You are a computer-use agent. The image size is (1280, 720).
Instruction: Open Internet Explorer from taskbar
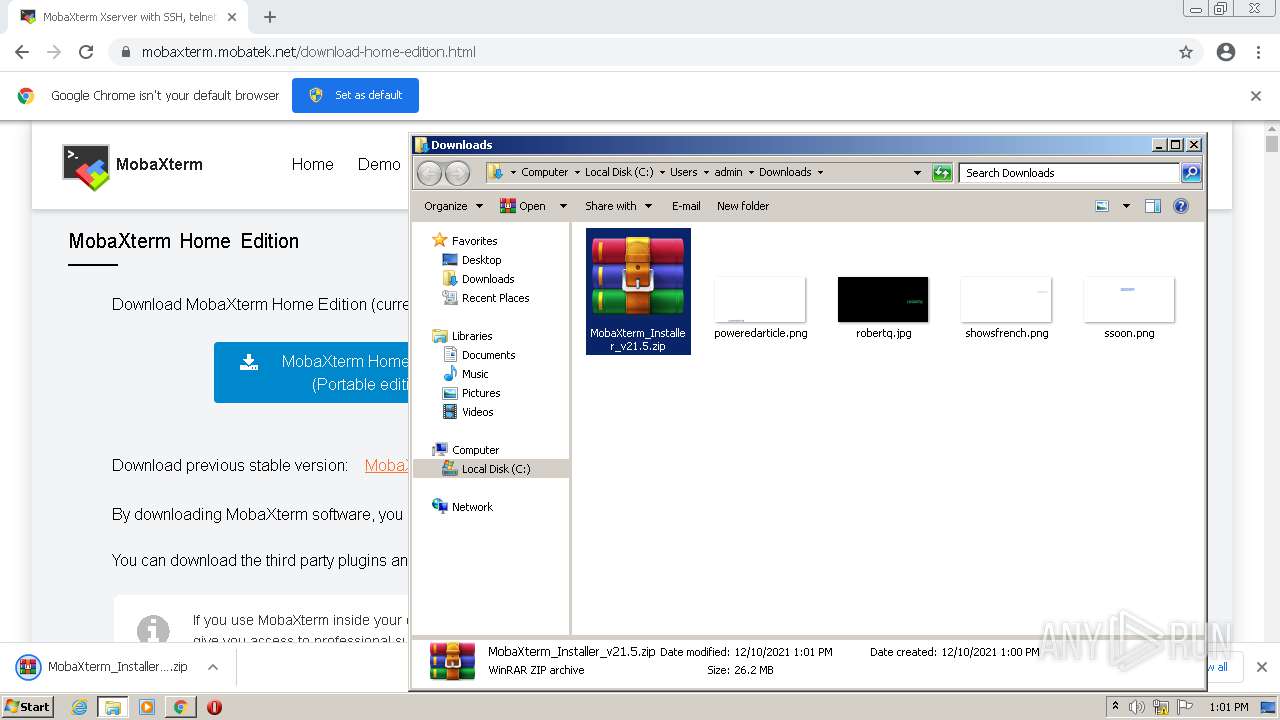click(x=79, y=707)
